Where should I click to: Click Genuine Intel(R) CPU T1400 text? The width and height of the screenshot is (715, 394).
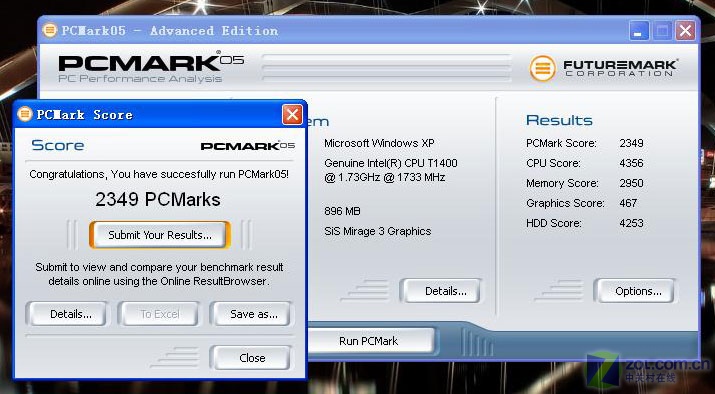point(391,163)
